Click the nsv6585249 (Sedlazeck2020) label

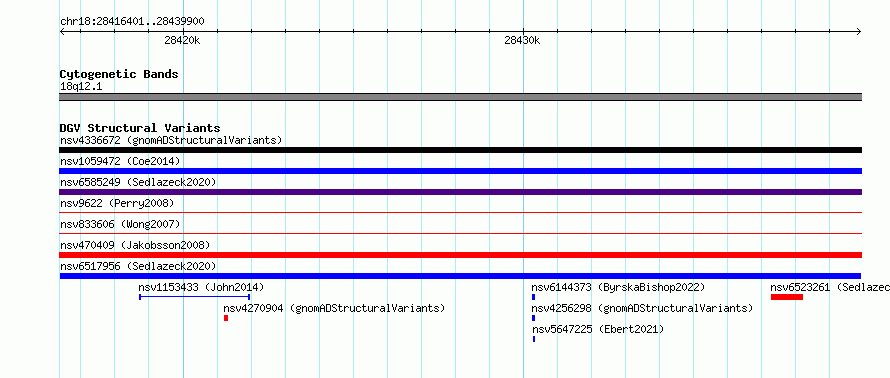coord(138,182)
